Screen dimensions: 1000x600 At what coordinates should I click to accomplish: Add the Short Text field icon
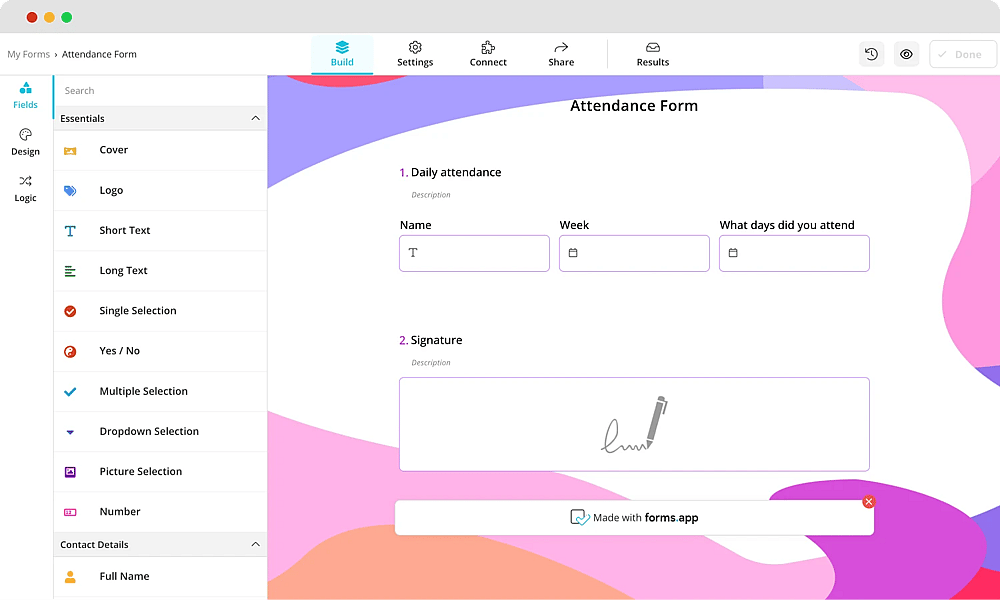click(70, 231)
